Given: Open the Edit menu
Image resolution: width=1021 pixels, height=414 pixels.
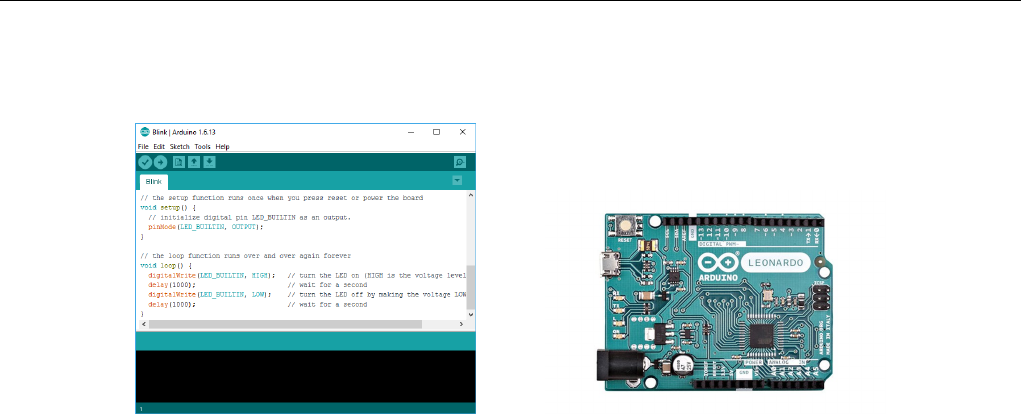Looking at the screenshot, I should point(160,146).
